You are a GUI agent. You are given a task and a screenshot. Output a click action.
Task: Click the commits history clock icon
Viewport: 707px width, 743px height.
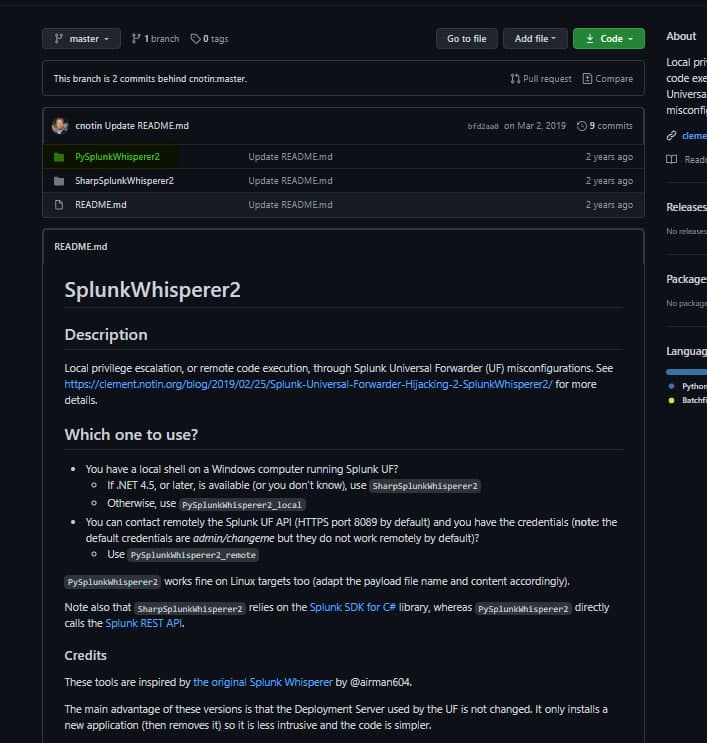click(582, 126)
